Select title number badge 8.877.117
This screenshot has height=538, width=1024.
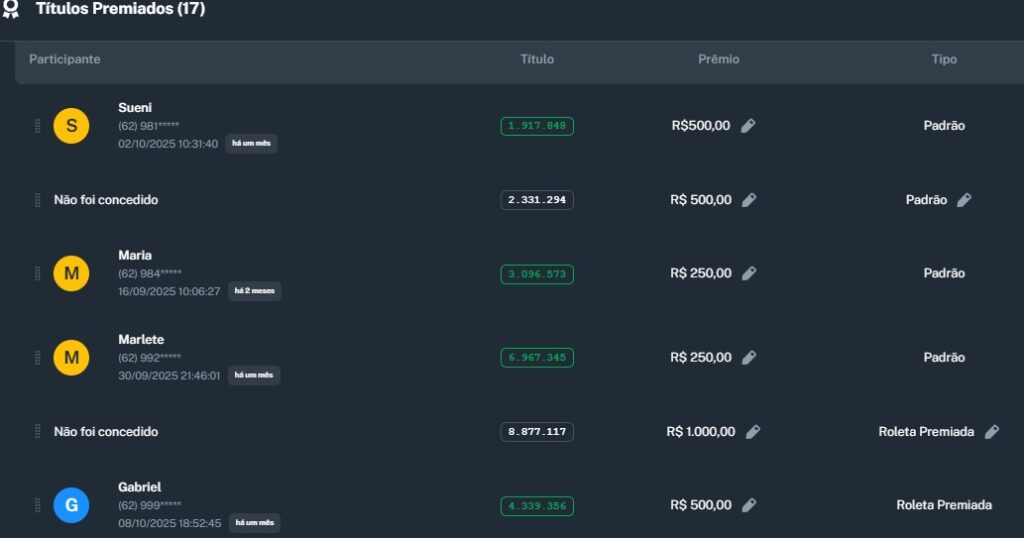tap(537, 432)
